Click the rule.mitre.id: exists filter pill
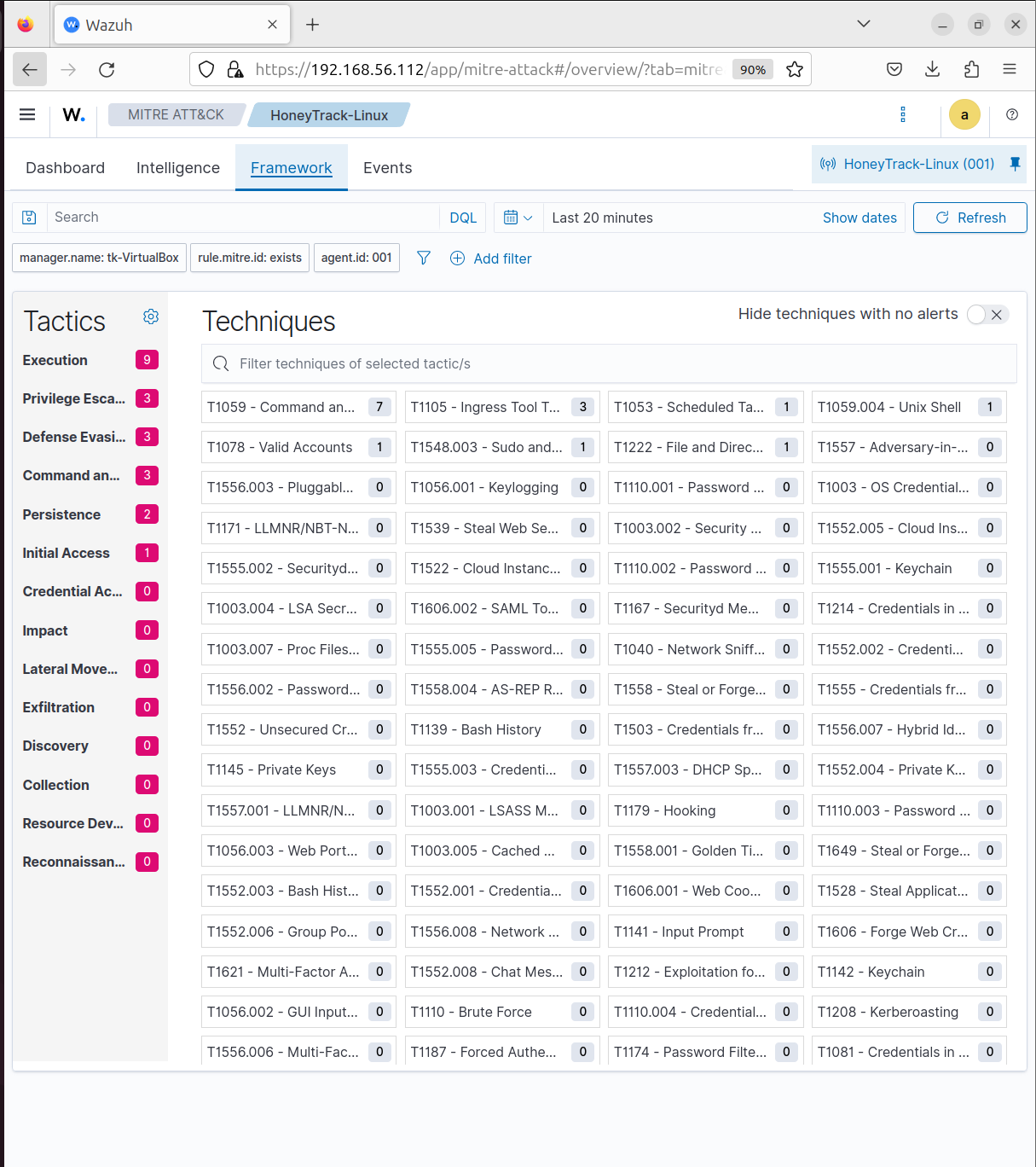 [x=250, y=258]
